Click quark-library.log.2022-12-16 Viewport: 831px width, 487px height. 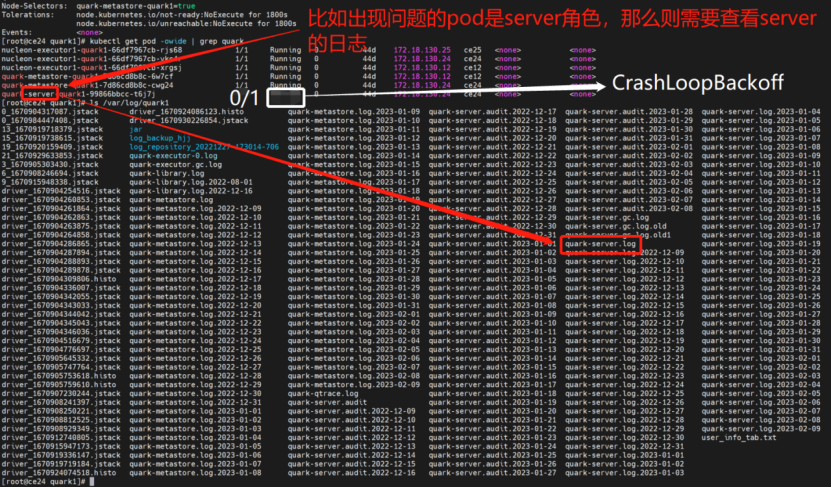coord(191,191)
